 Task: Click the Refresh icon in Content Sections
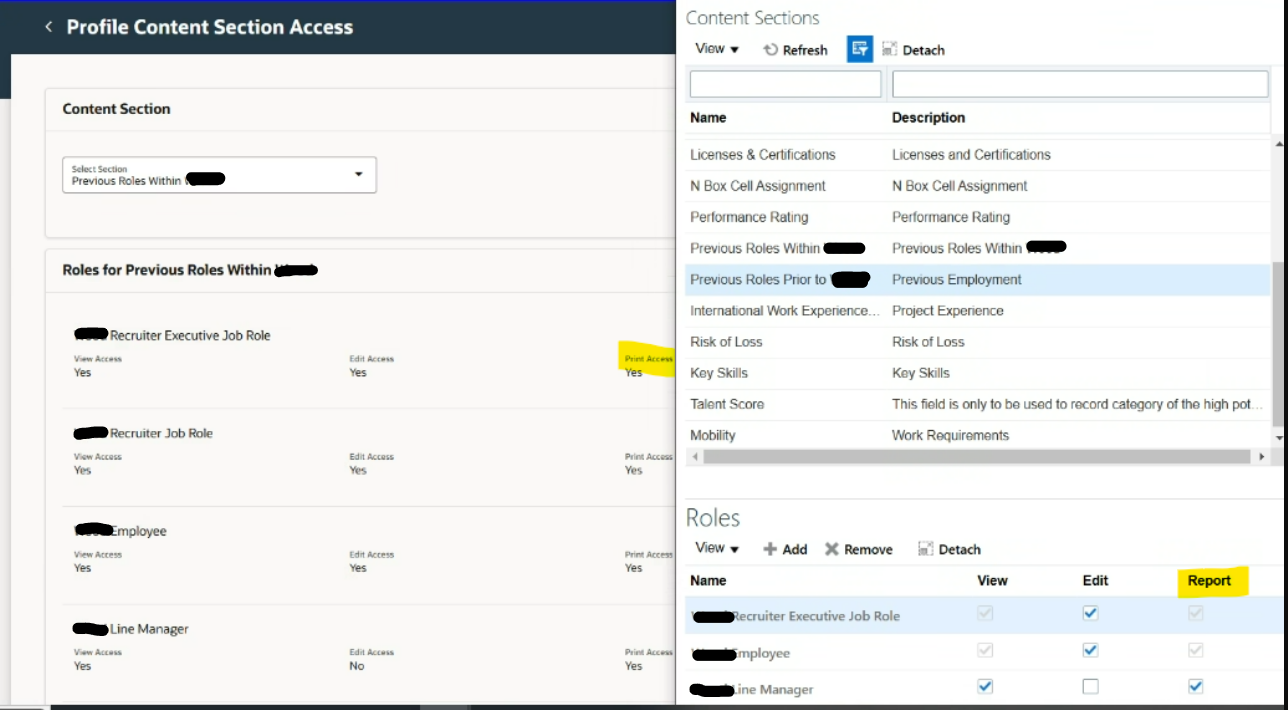pos(795,49)
